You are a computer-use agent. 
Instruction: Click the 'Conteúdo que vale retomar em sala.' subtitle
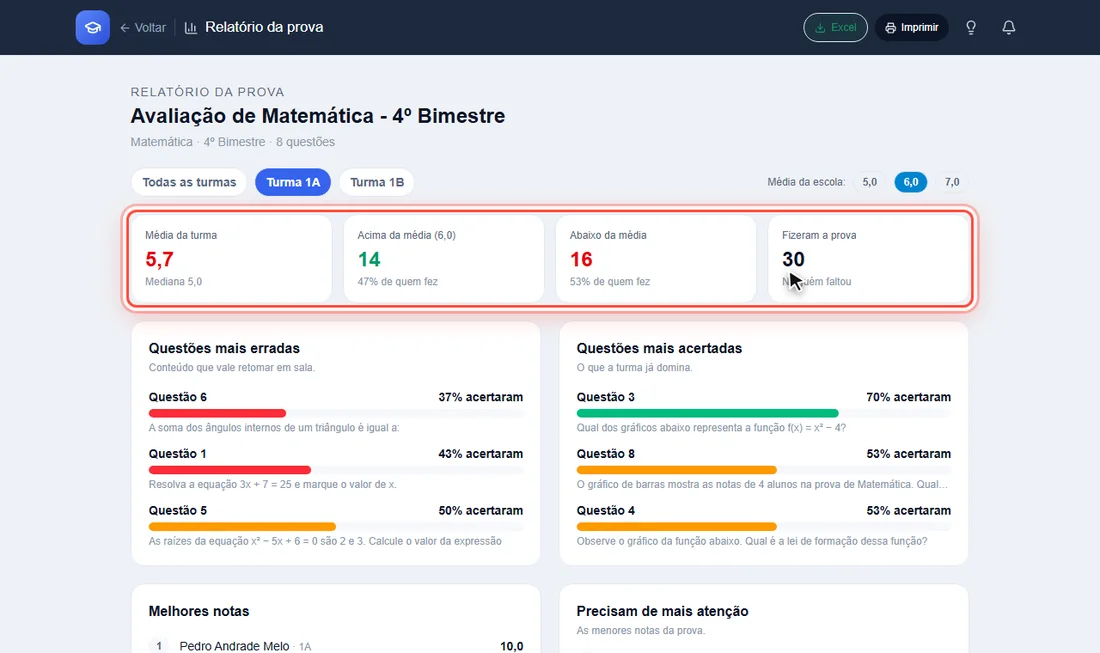232,368
